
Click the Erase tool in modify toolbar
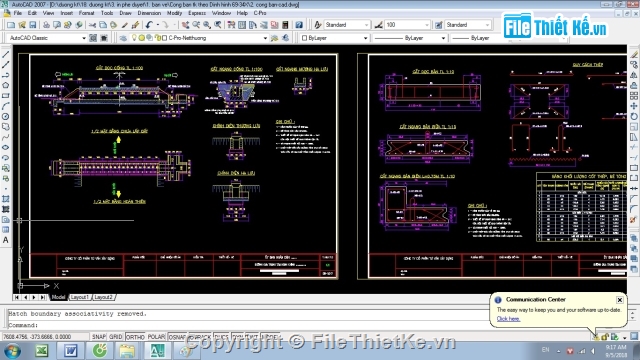point(634,55)
